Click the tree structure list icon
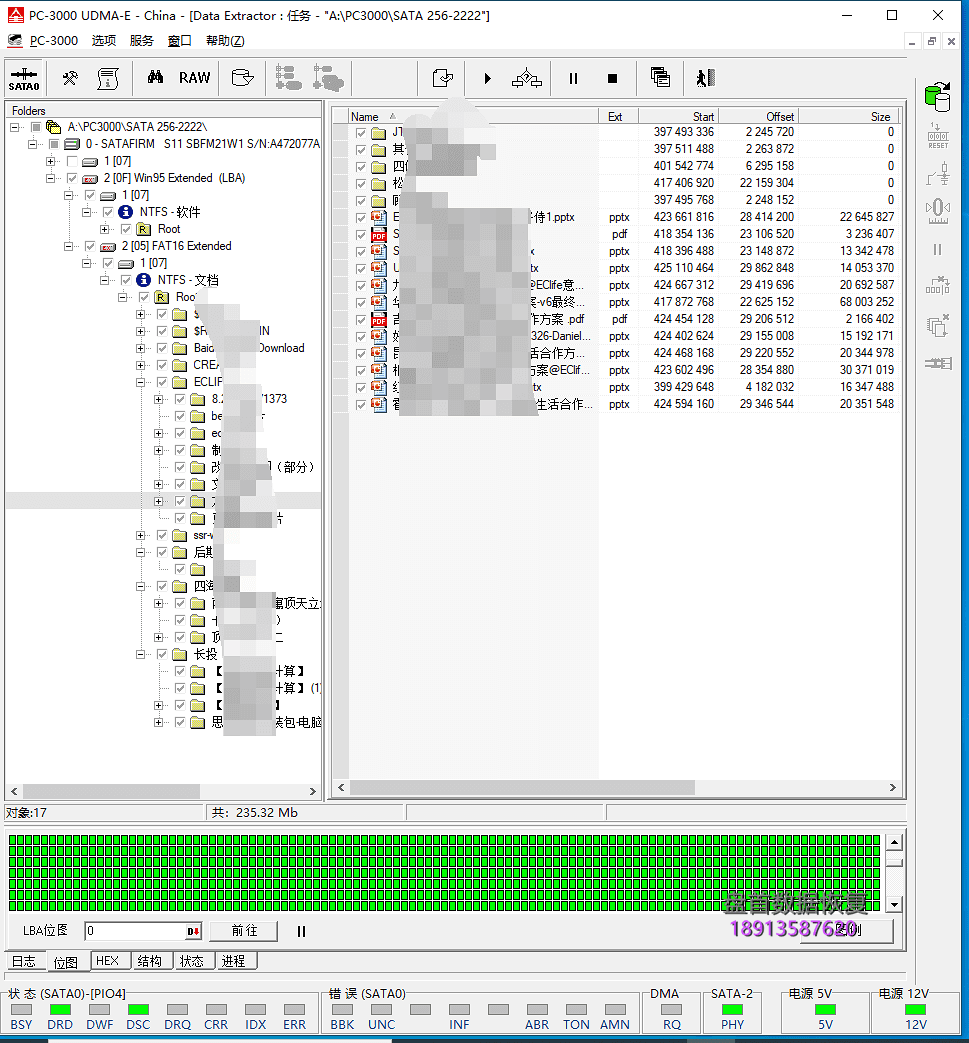Viewport: 969px width, 1043px height. pos(289,78)
